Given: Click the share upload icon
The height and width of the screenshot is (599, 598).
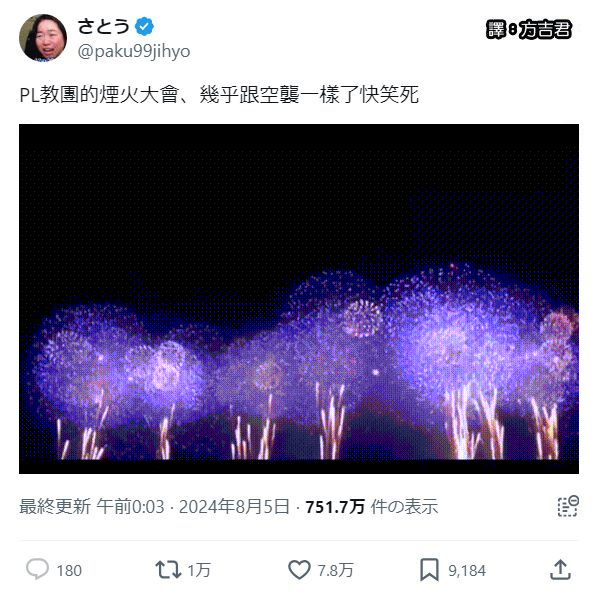Looking at the screenshot, I should tap(560, 570).
